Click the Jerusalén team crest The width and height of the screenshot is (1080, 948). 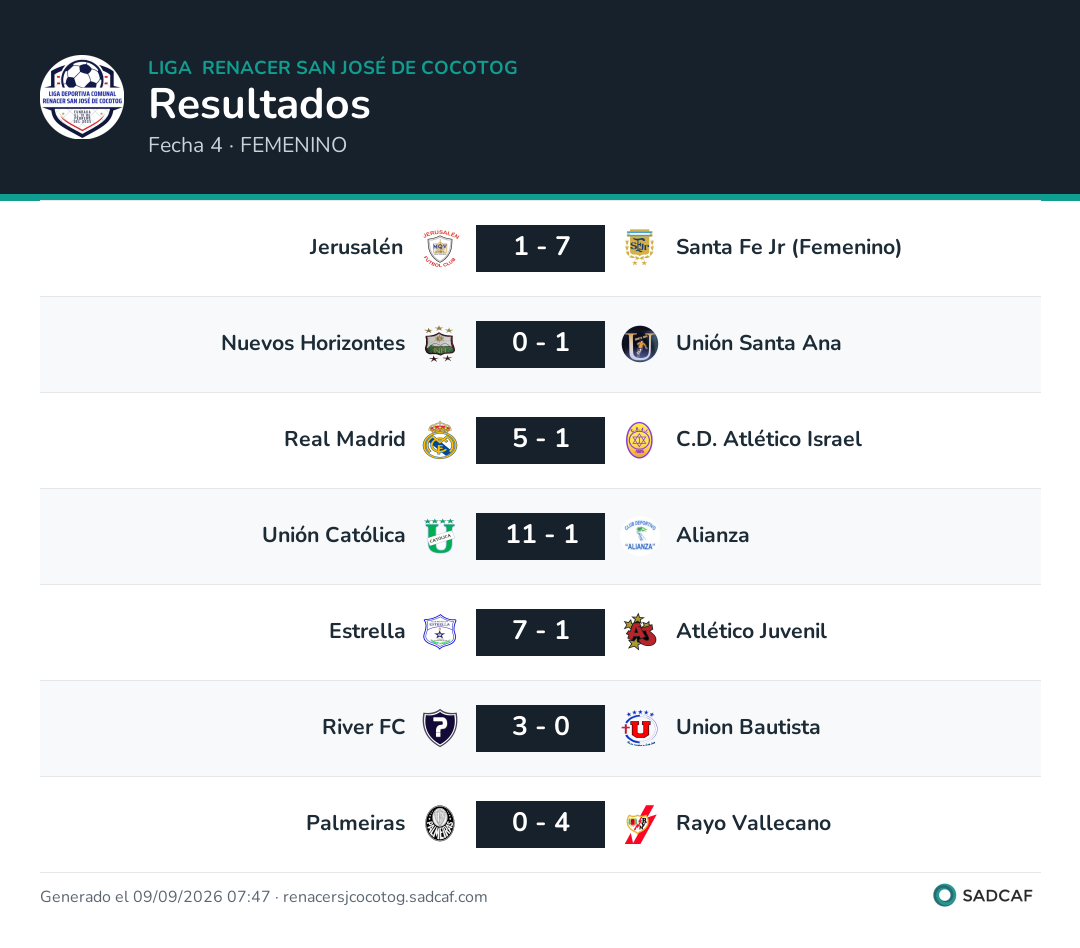(440, 248)
